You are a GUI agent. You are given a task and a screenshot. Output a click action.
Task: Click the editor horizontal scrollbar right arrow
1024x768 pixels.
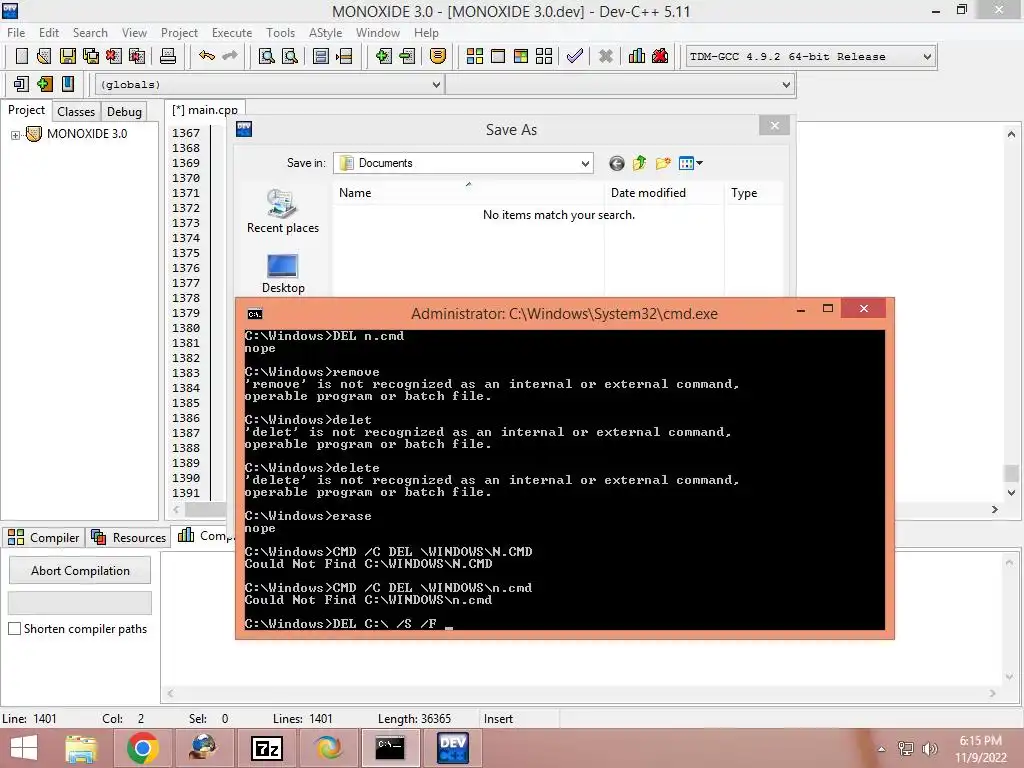[995, 509]
